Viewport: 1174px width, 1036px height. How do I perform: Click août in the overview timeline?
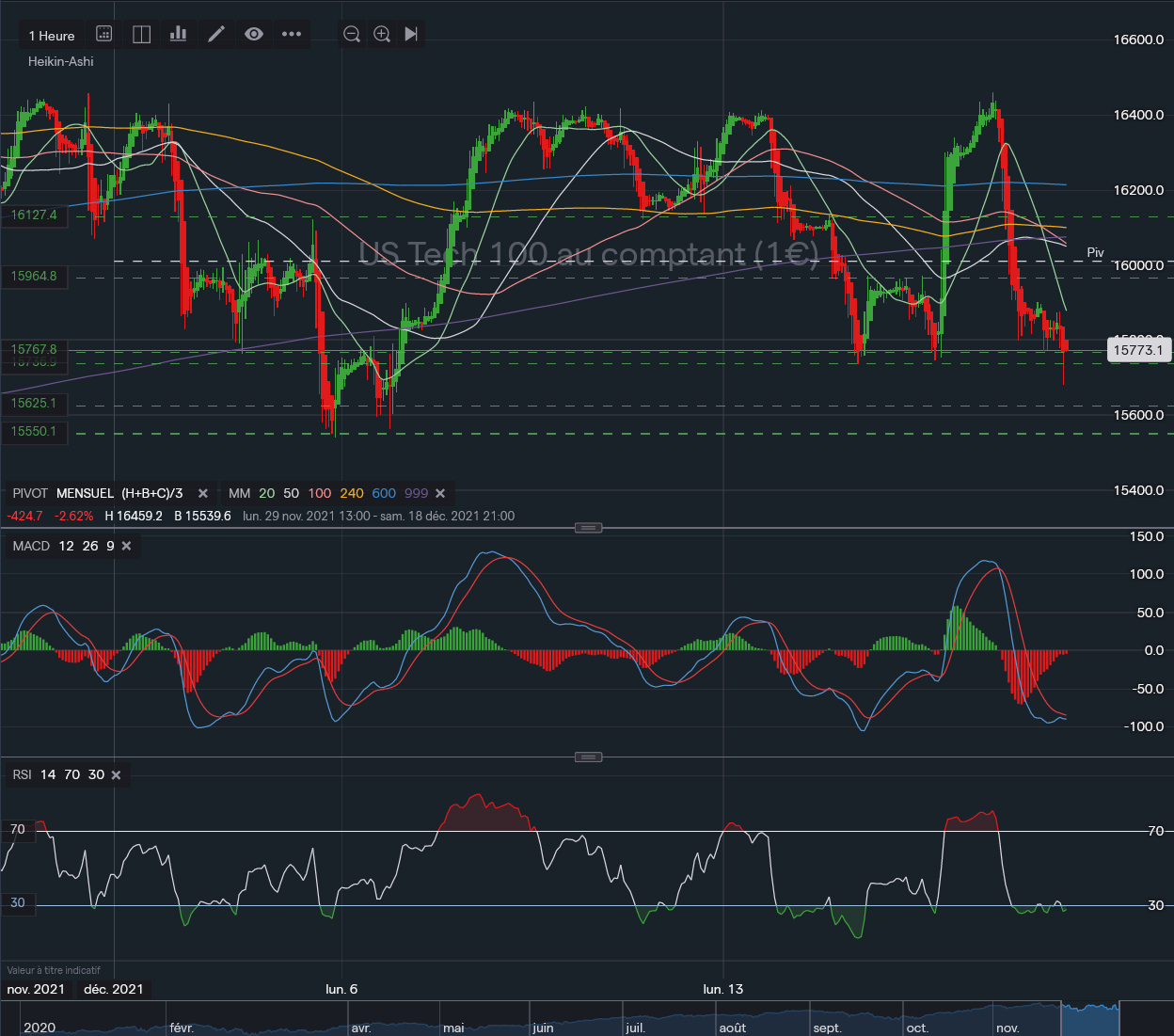(732, 1028)
